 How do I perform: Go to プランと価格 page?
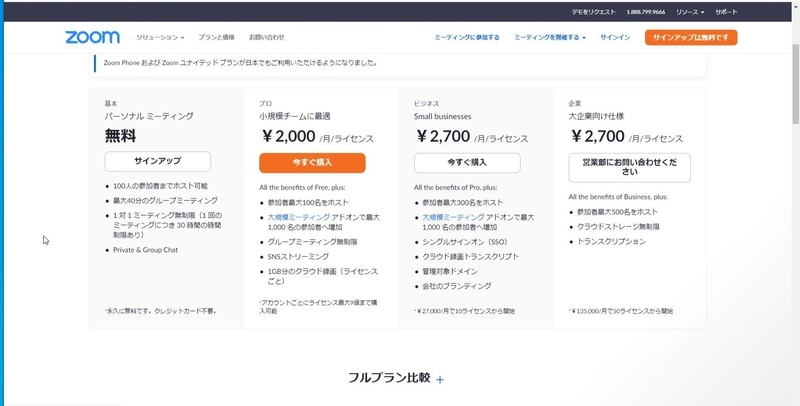point(216,37)
